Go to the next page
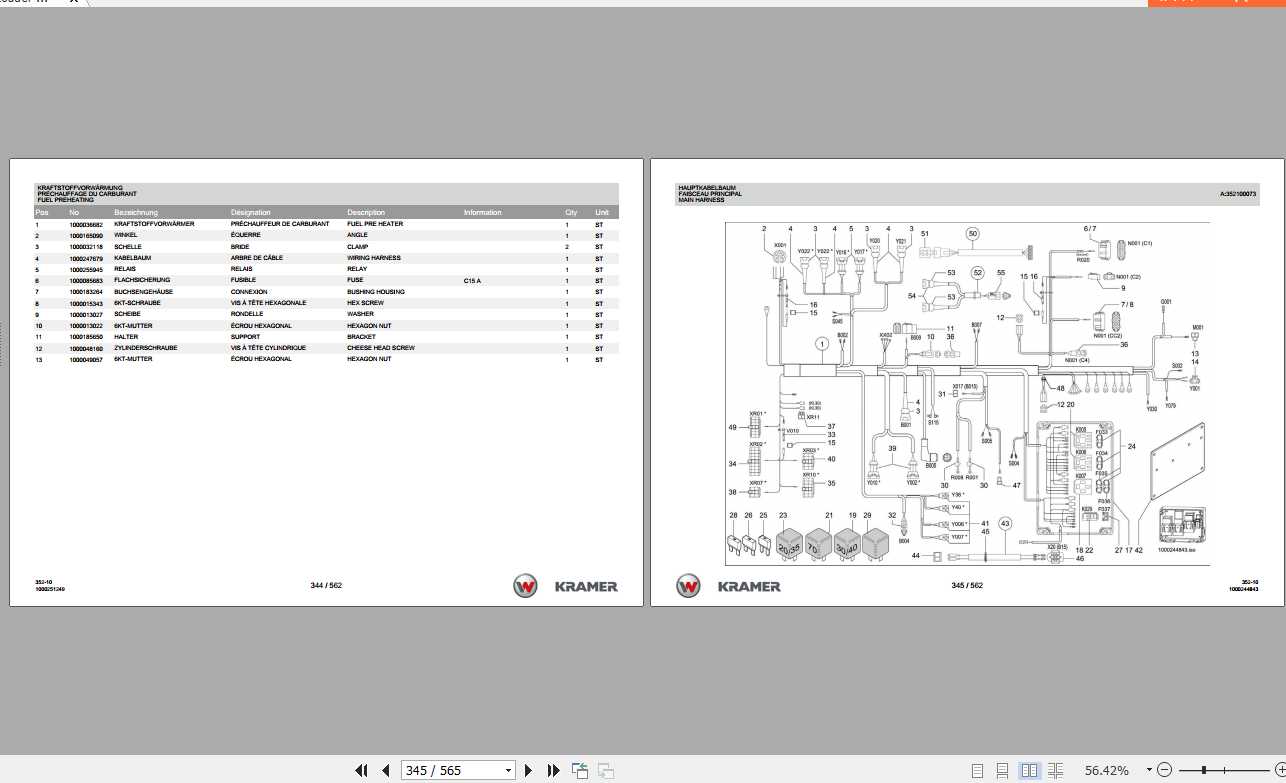 pos(529,770)
